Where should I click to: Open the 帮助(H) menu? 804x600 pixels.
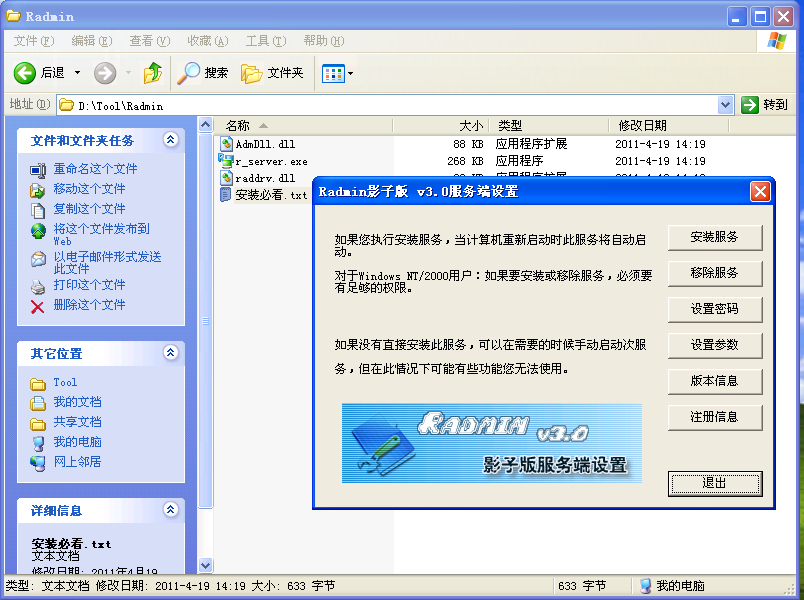324,41
